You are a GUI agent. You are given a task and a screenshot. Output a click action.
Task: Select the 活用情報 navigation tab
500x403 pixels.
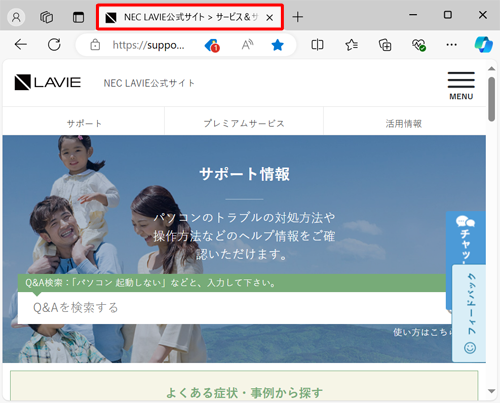coord(404,123)
